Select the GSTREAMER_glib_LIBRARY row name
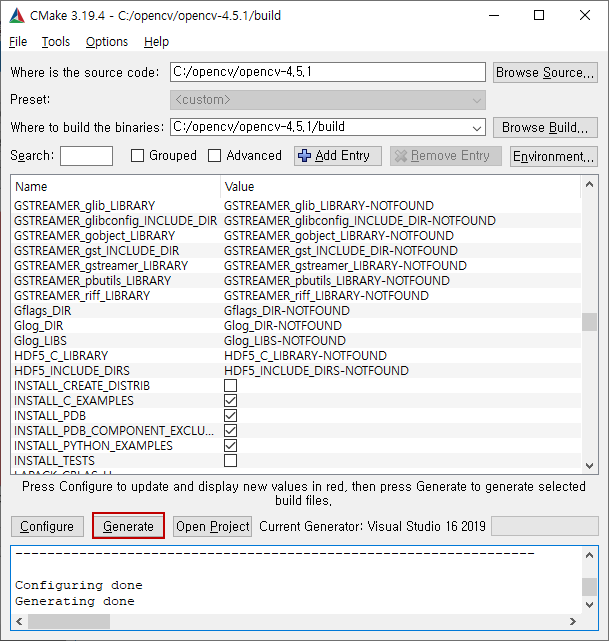The width and height of the screenshot is (609, 641). (x=85, y=206)
